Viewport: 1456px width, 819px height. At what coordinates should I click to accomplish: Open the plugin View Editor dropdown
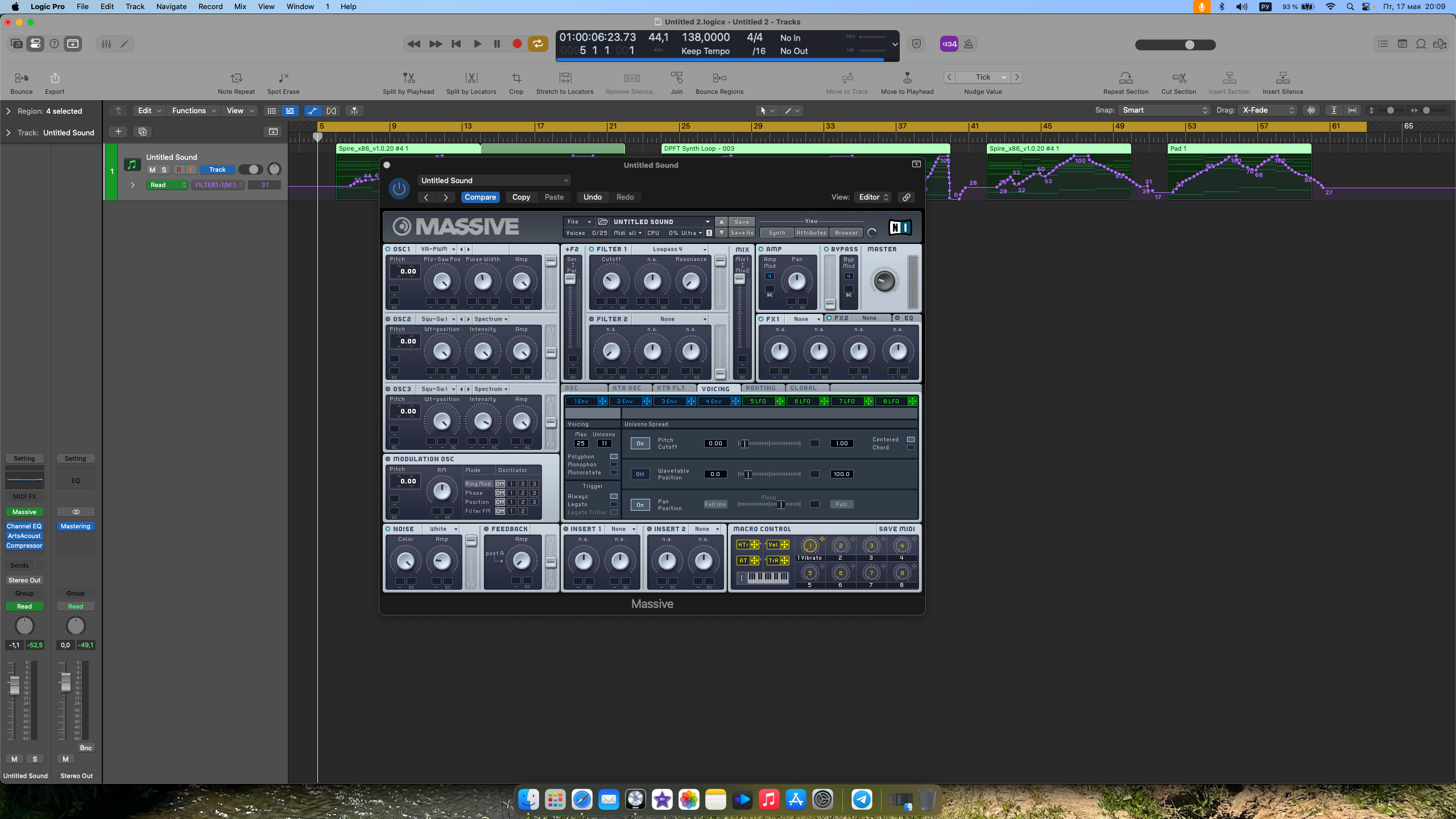click(873, 197)
